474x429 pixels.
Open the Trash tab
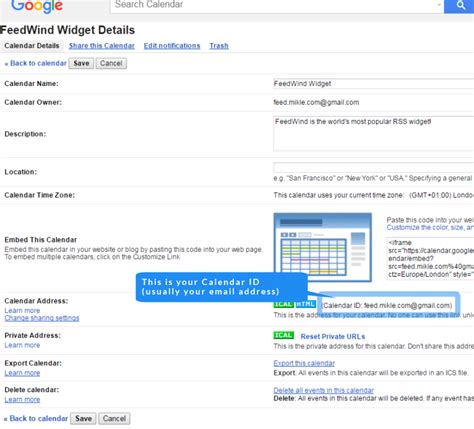click(x=219, y=46)
